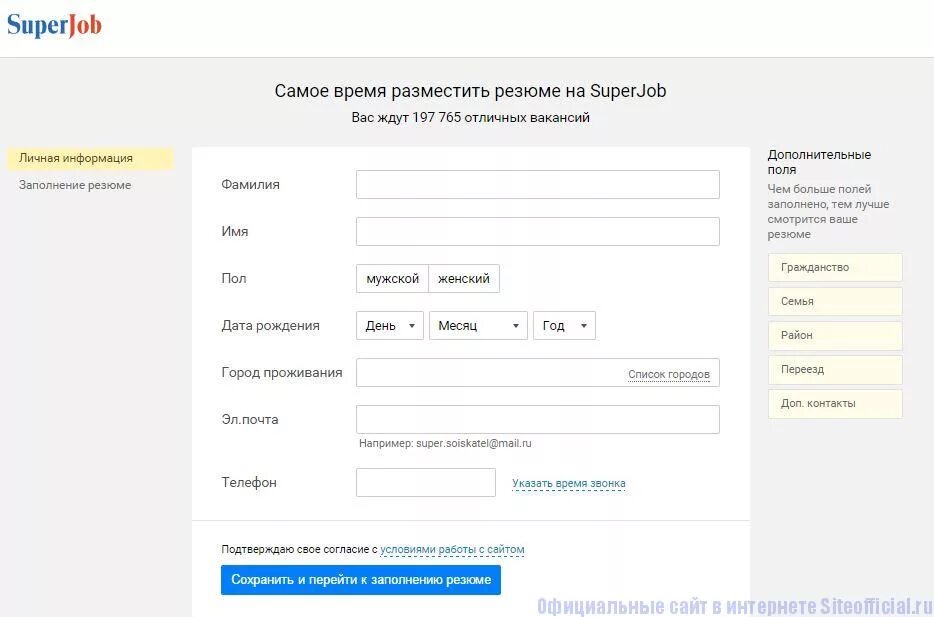Screen dimensions: 934x617
Task: Focus the Имя input field
Action: click(537, 232)
